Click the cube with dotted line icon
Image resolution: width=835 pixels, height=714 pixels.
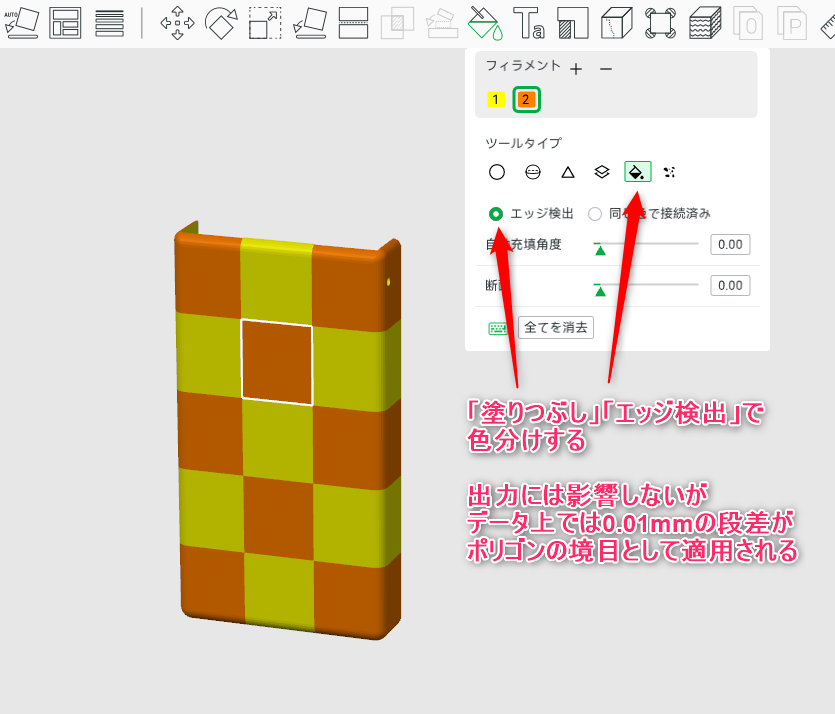pos(617,23)
